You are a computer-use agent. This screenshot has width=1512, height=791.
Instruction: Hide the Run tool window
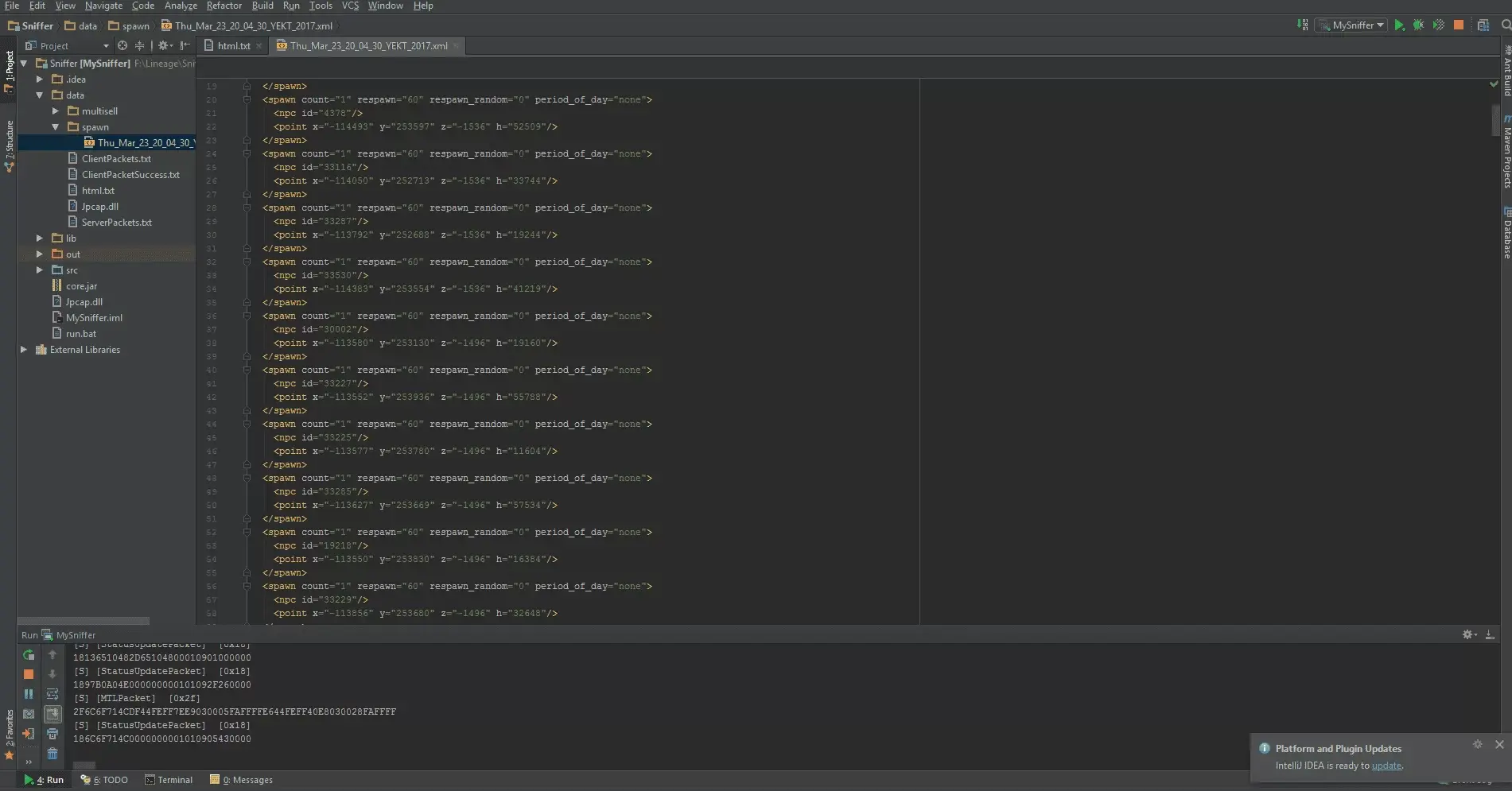point(1490,634)
